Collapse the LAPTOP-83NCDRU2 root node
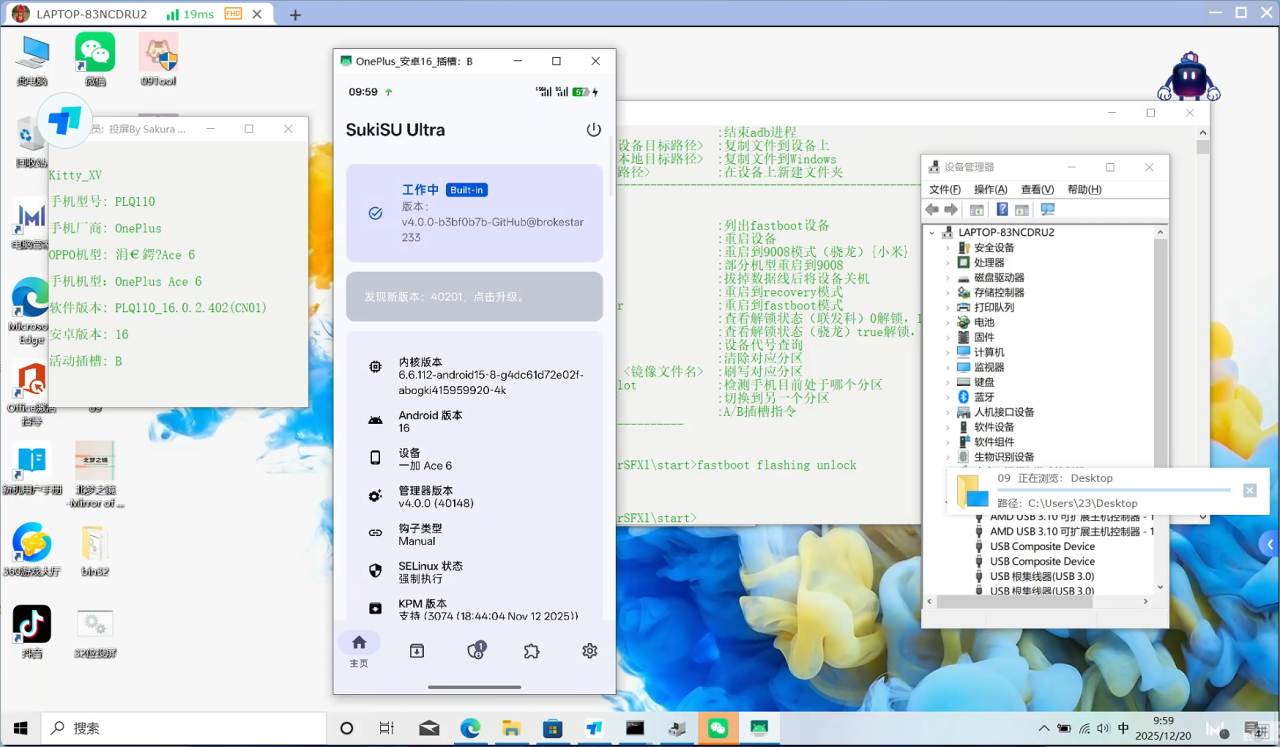Image resolution: width=1280 pixels, height=747 pixels. click(933, 232)
